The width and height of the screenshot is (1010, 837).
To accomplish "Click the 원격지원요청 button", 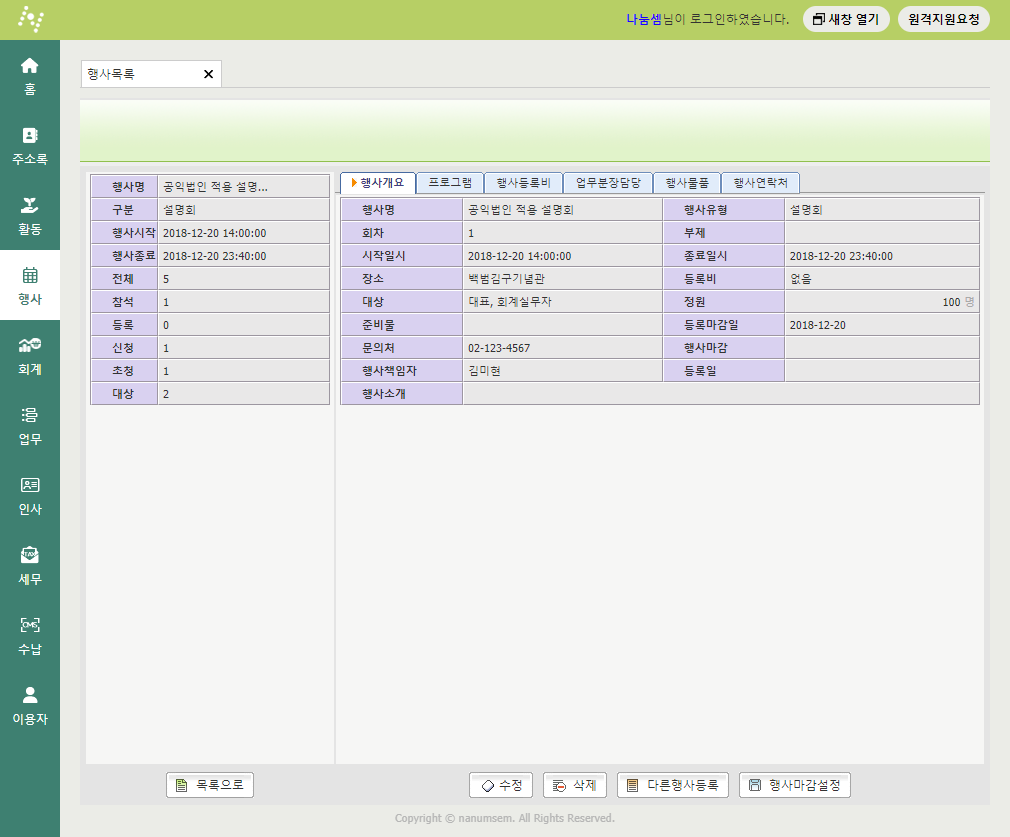I will [944, 19].
